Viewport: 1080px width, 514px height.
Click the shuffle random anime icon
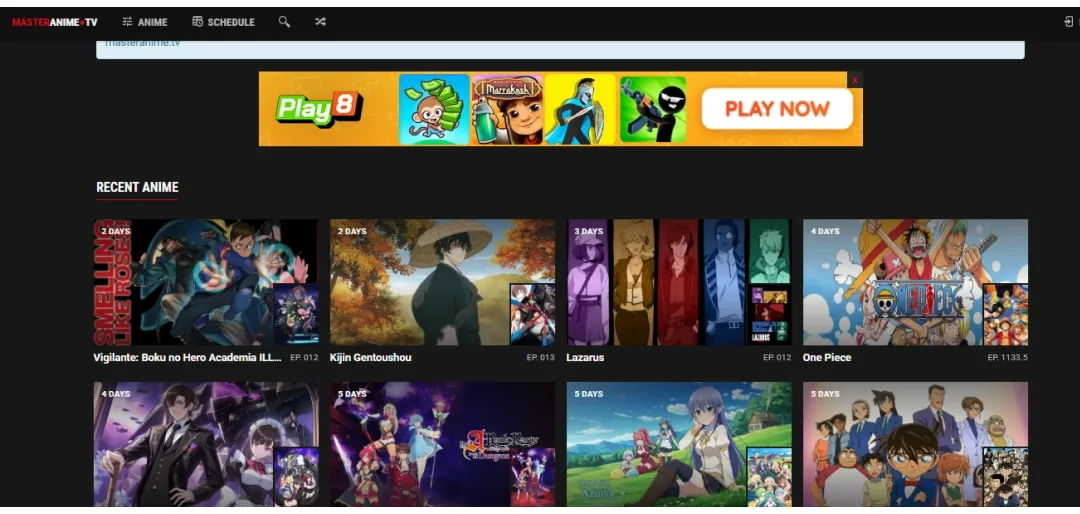click(320, 22)
